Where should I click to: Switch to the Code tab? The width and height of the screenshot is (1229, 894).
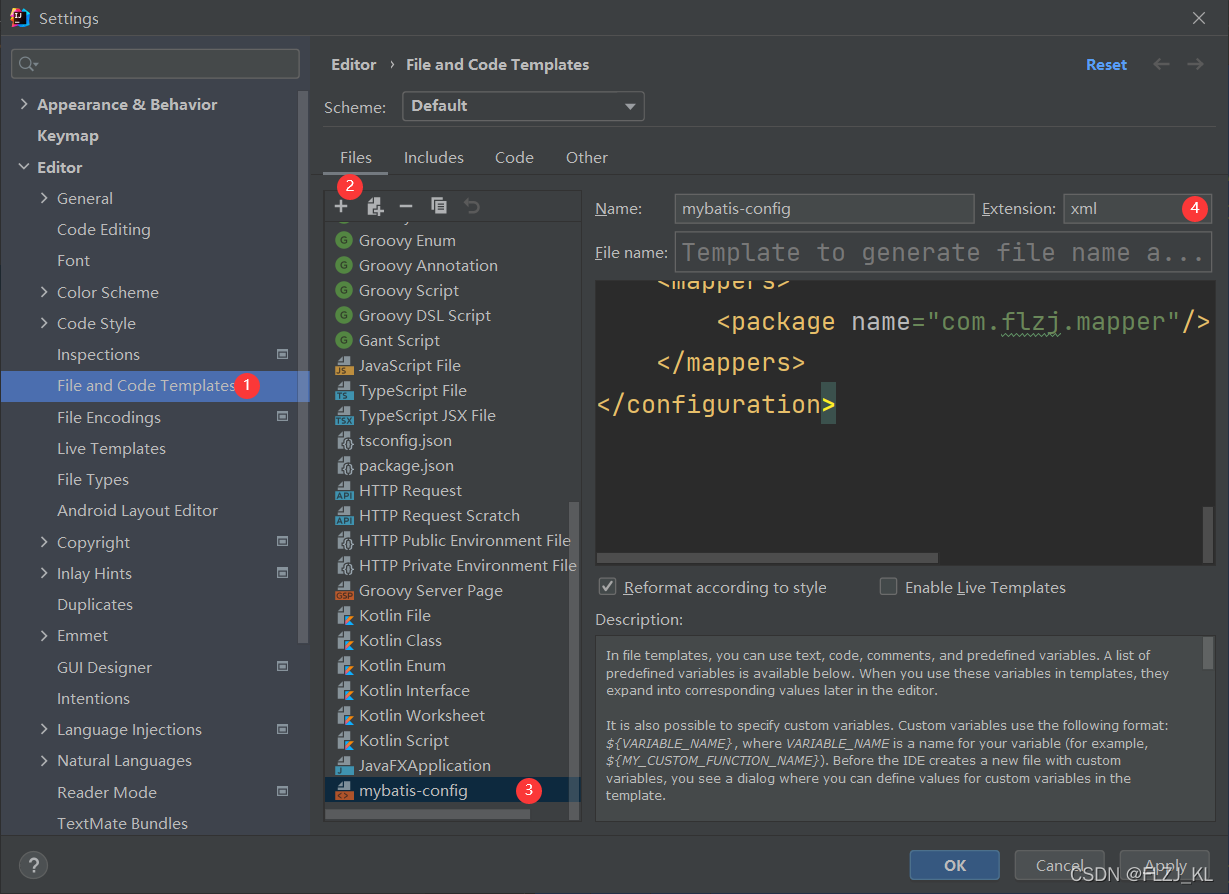coord(514,157)
